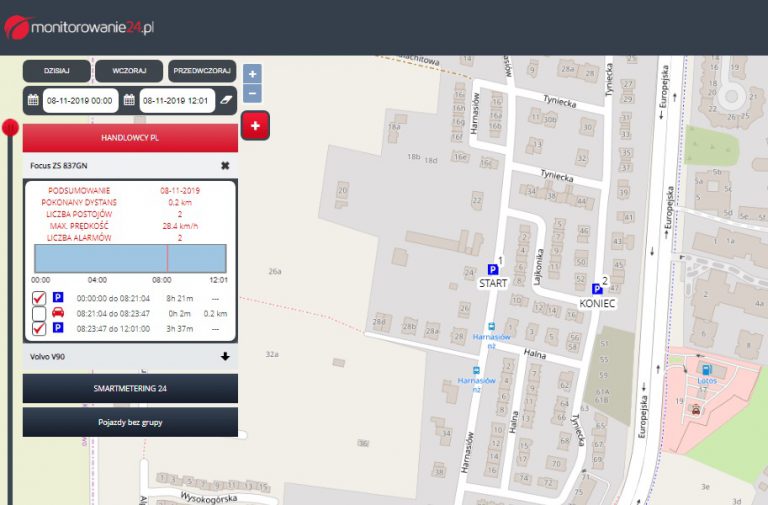
Task: Click the START parking marker on map
Action: [x=493, y=269]
